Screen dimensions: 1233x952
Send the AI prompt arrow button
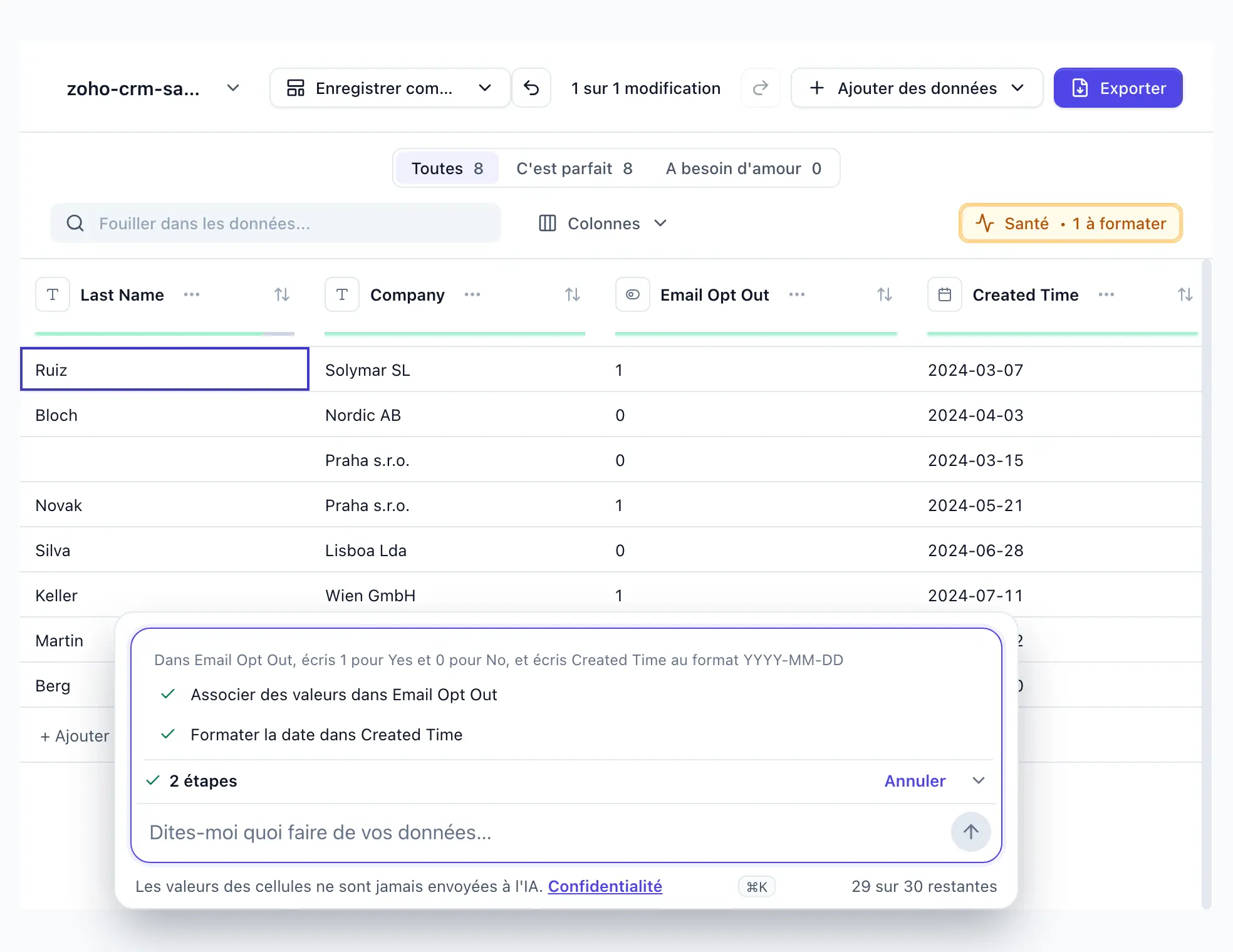[x=971, y=832]
